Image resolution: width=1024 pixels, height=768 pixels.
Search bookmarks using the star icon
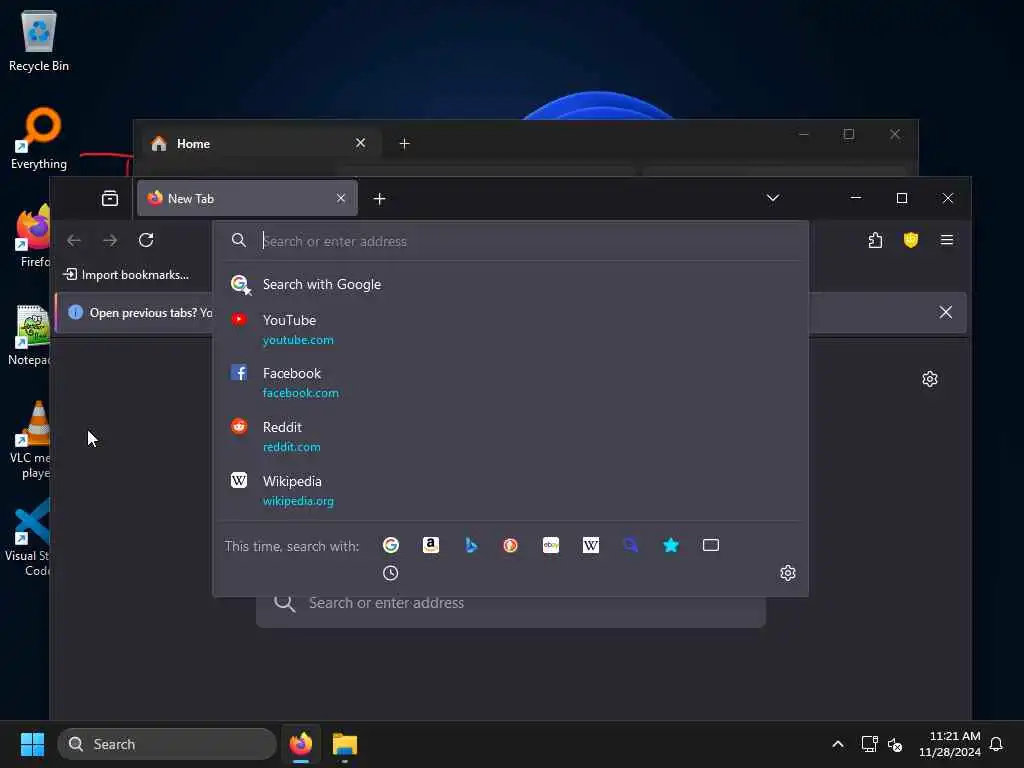click(671, 545)
